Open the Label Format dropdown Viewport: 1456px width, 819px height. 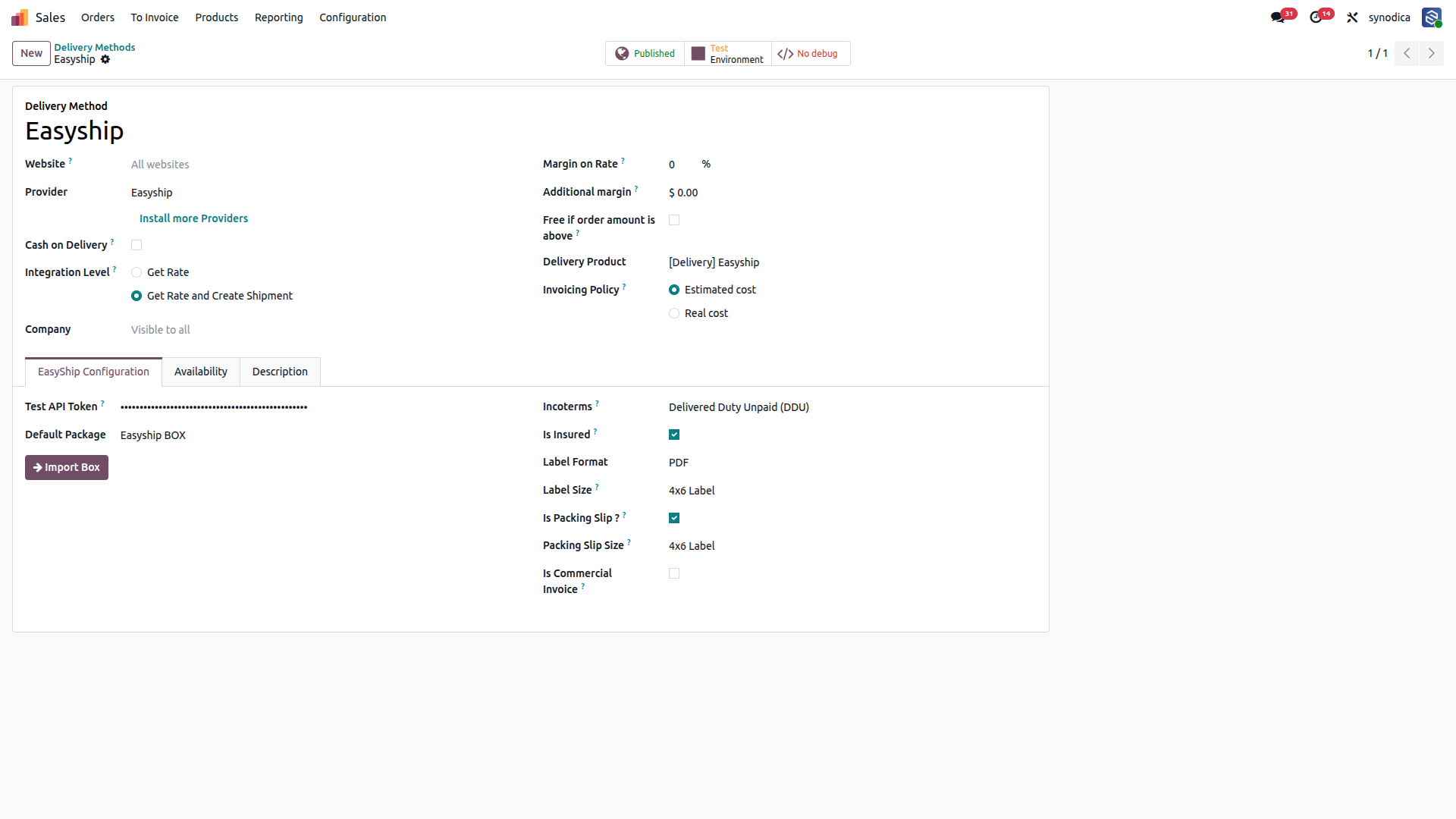click(852, 463)
